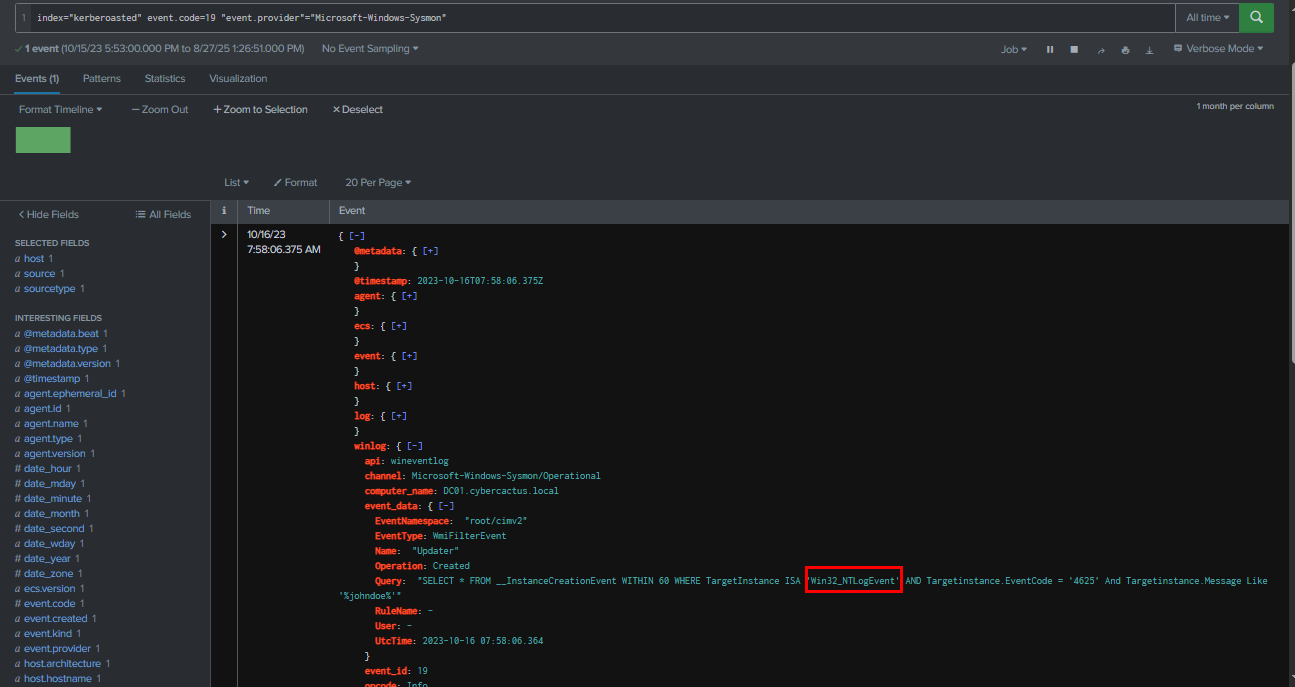The width and height of the screenshot is (1295, 687).
Task: Select the agent.name field link
Action: pyautogui.click(x=52, y=424)
